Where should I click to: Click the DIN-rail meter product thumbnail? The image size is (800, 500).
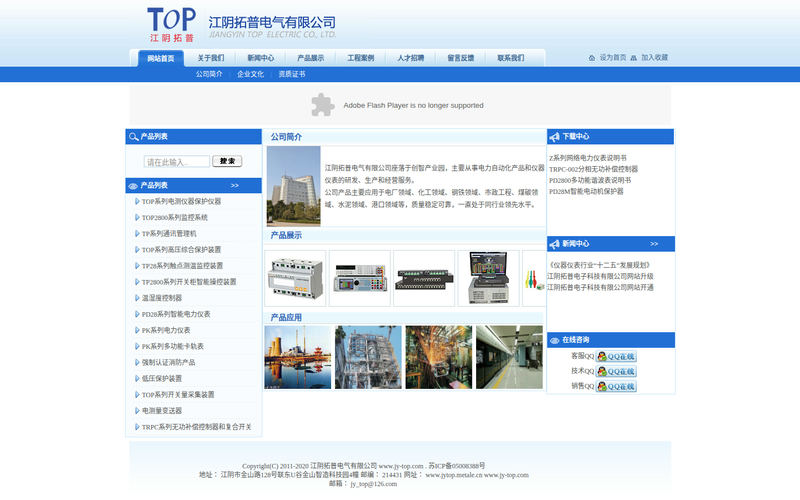[295, 279]
